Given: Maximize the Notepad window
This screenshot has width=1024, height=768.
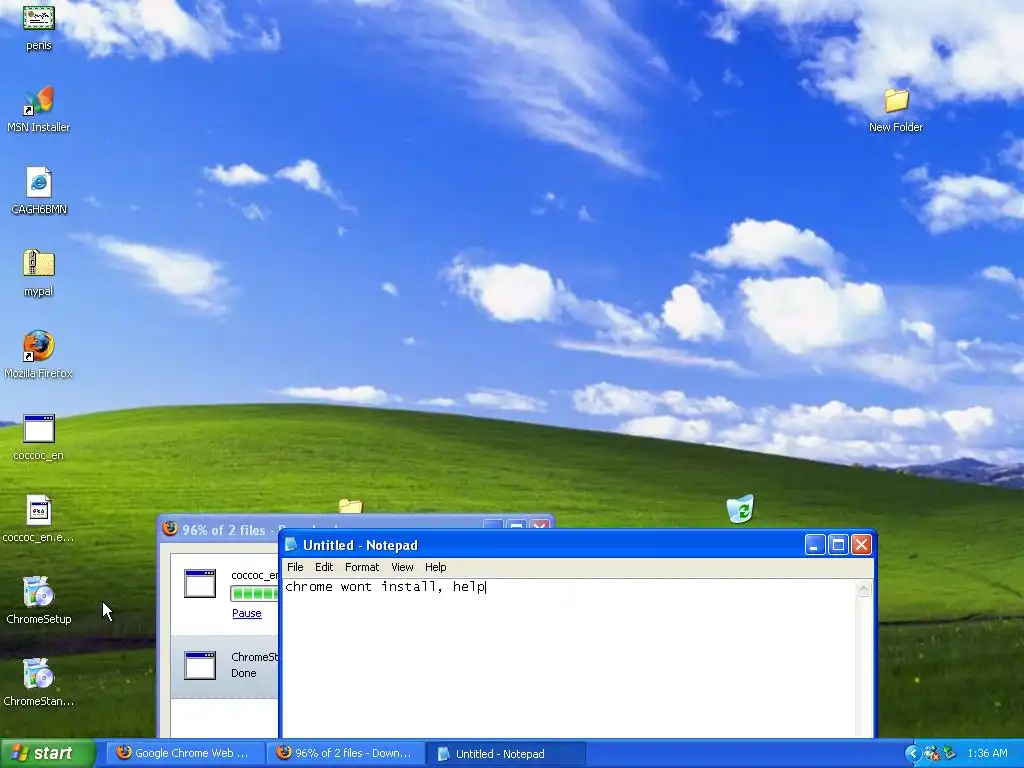Looking at the screenshot, I should pos(838,545).
